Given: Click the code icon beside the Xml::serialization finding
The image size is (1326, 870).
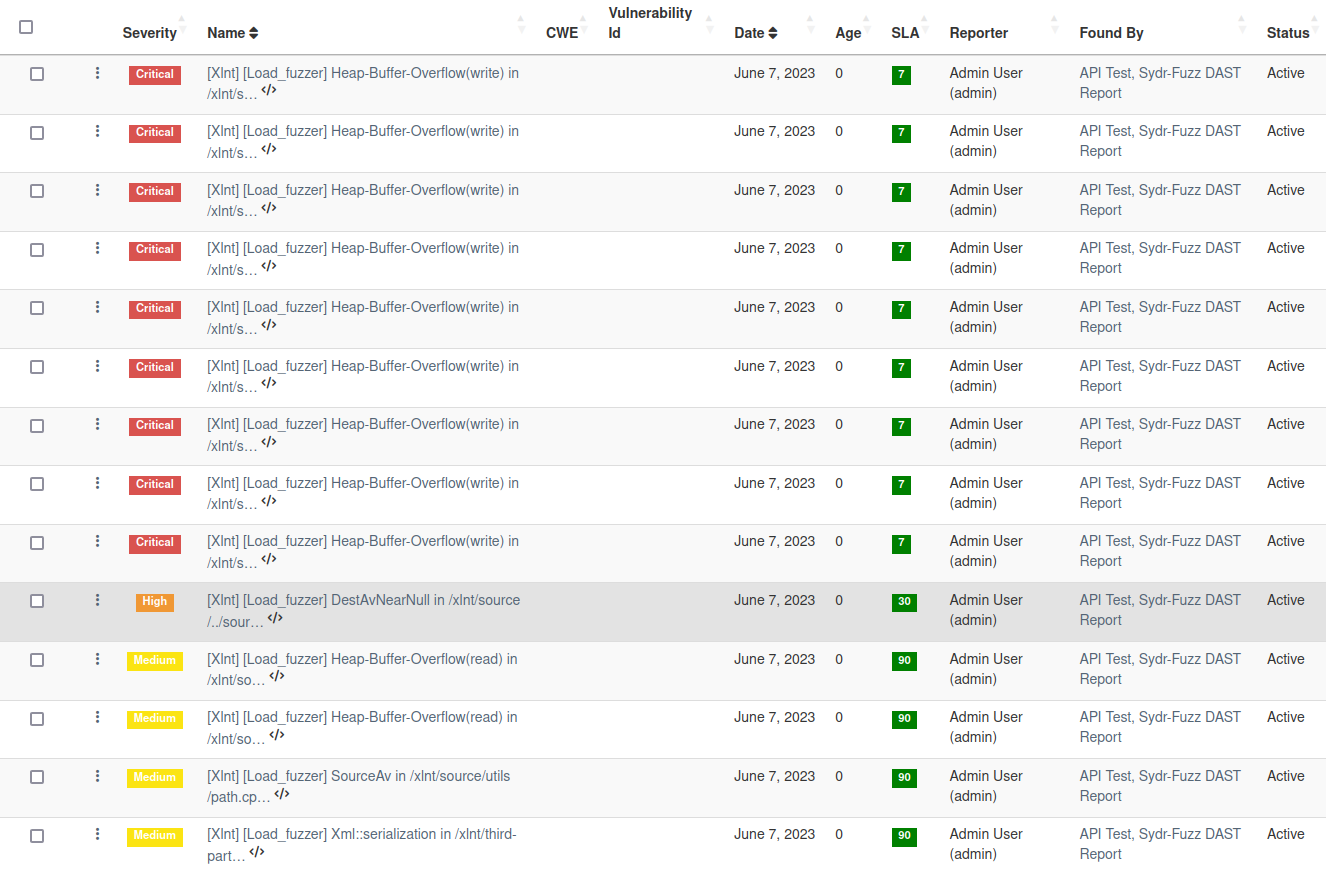Looking at the screenshot, I should click(x=257, y=853).
